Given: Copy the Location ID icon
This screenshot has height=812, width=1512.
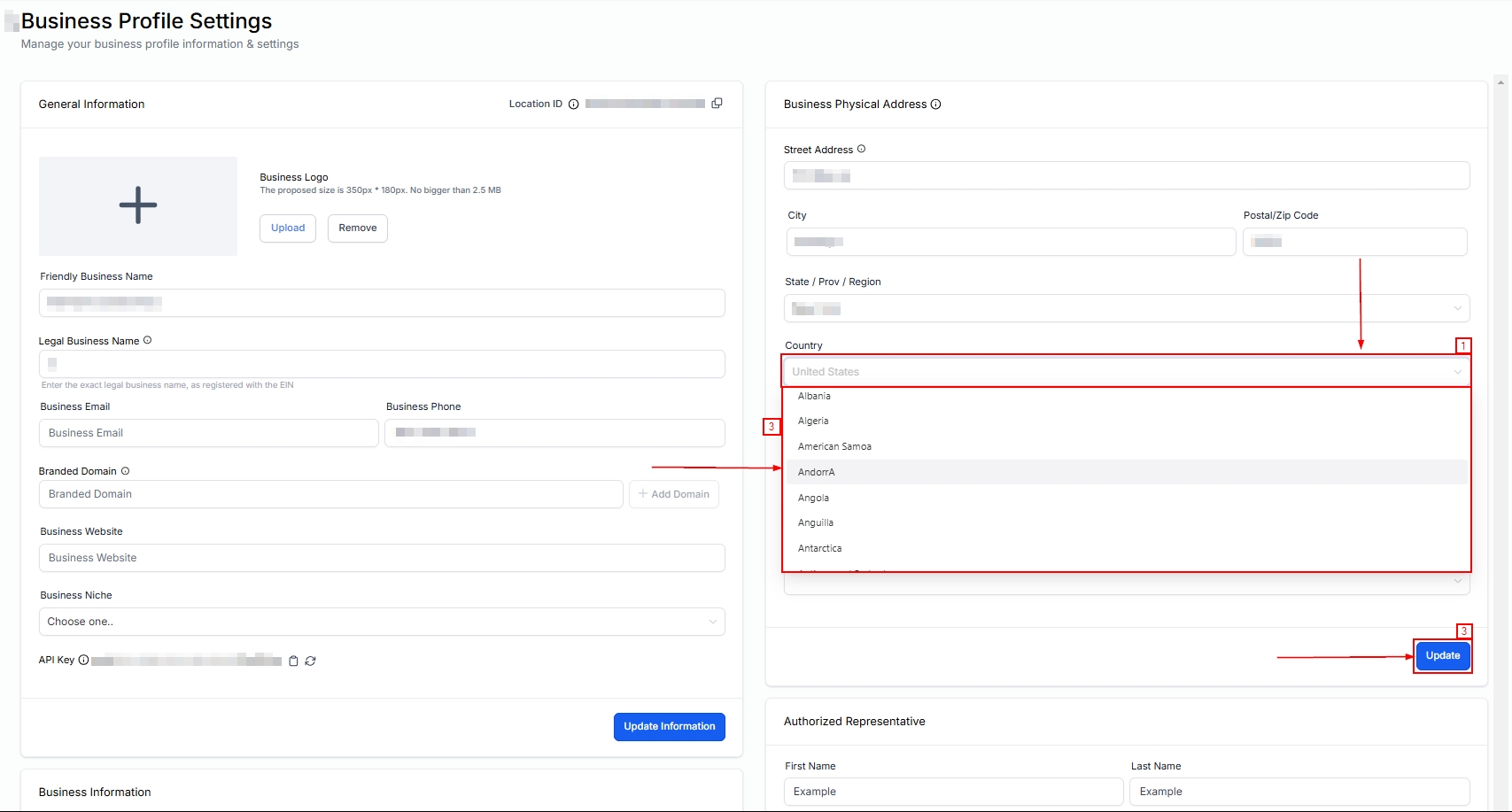Looking at the screenshot, I should click(x=717, y=104).
